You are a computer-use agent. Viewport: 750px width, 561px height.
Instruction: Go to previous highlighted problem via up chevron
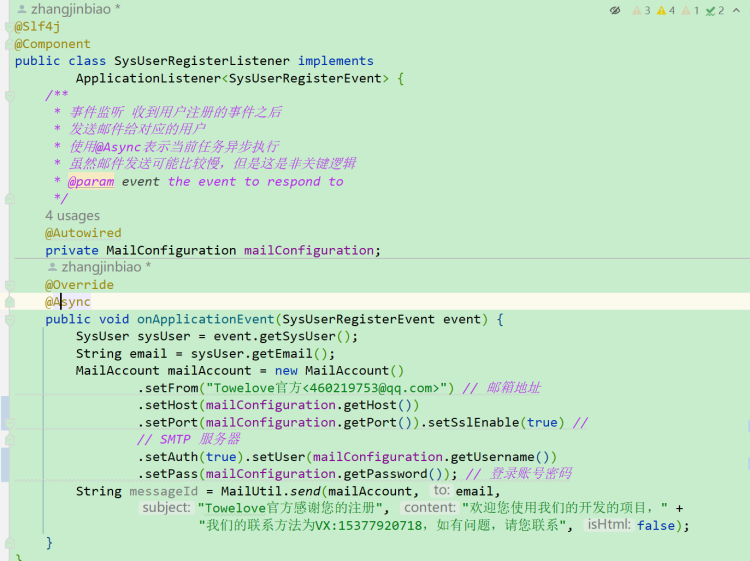[x=736, y=10]
